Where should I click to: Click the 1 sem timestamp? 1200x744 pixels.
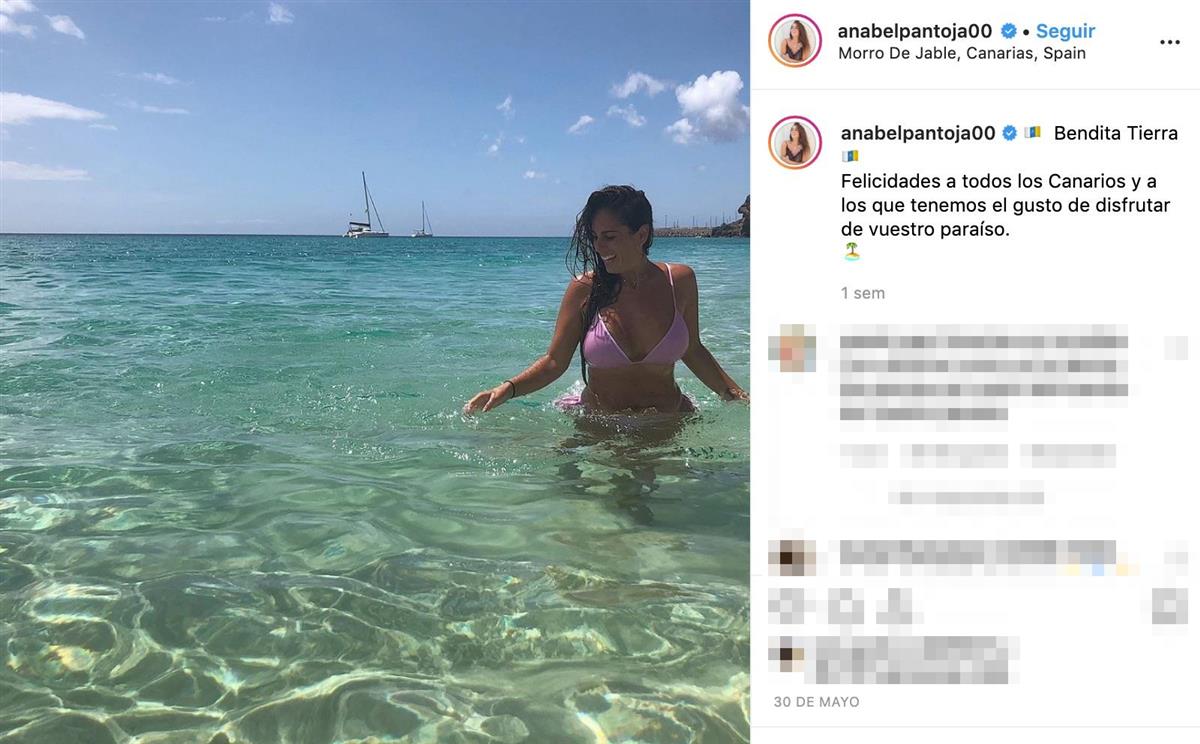click(x=863, y=293)
